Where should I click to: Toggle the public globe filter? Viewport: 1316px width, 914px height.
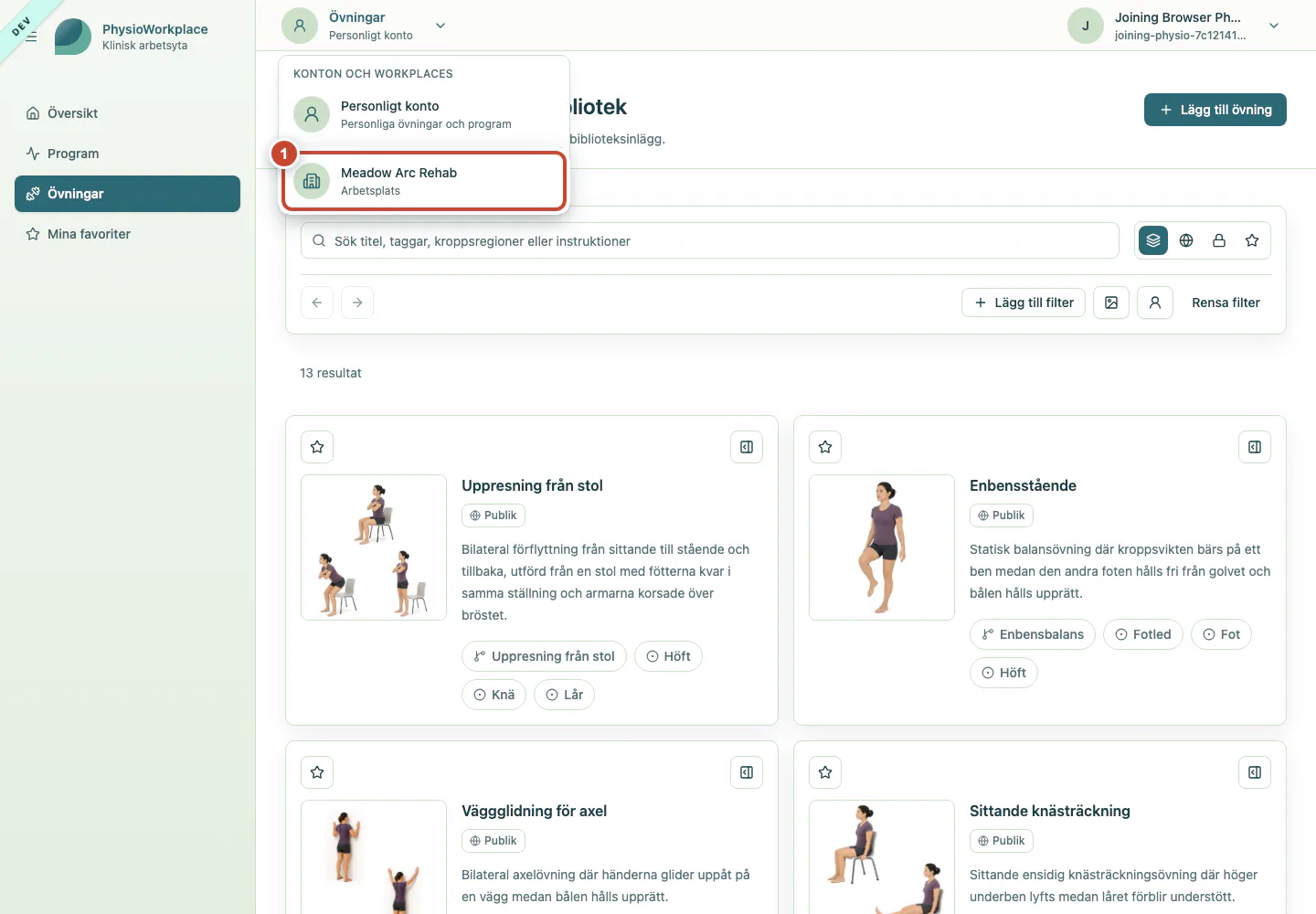[1186, 240]
